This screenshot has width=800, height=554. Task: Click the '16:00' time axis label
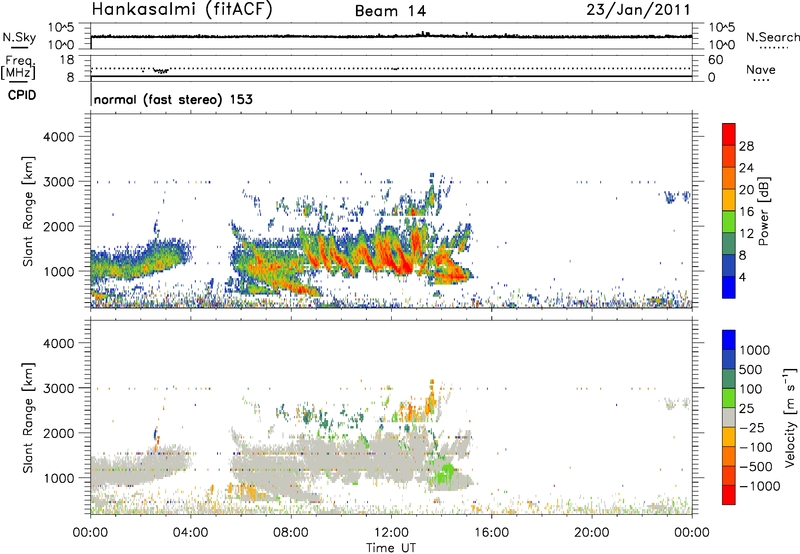pyautogui.click(x=491, y=533)
